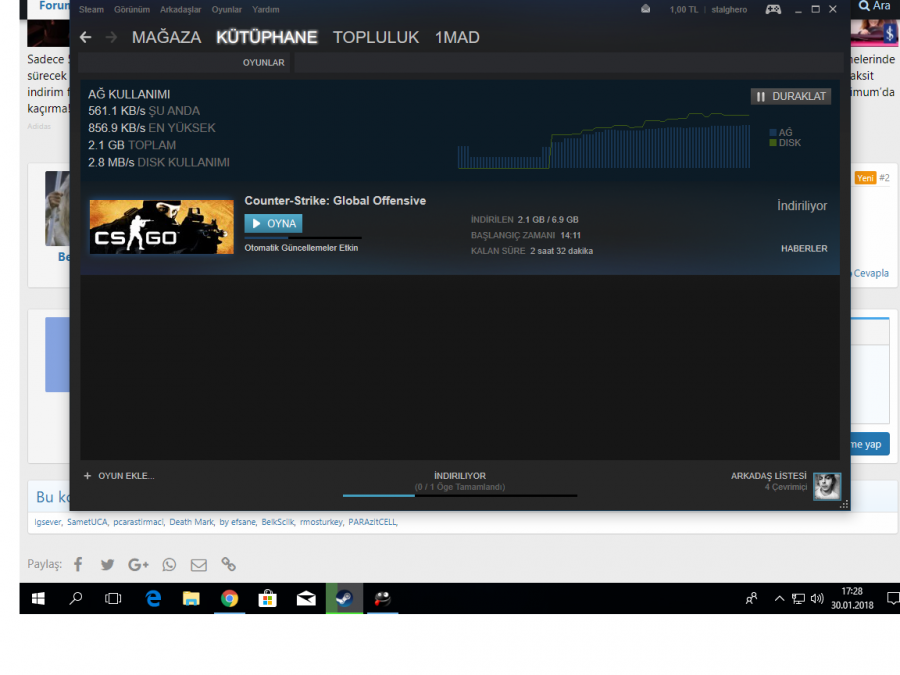Open volume control tray icon

click(x=817, y=599)
